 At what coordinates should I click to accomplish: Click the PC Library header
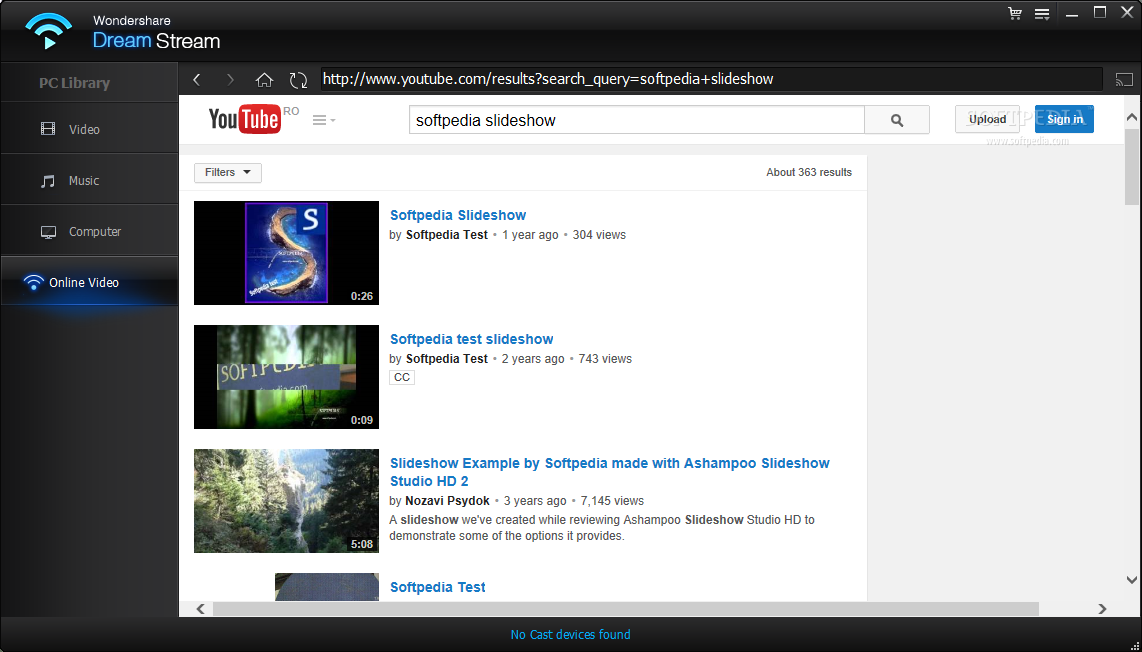[x=74, y=83]
